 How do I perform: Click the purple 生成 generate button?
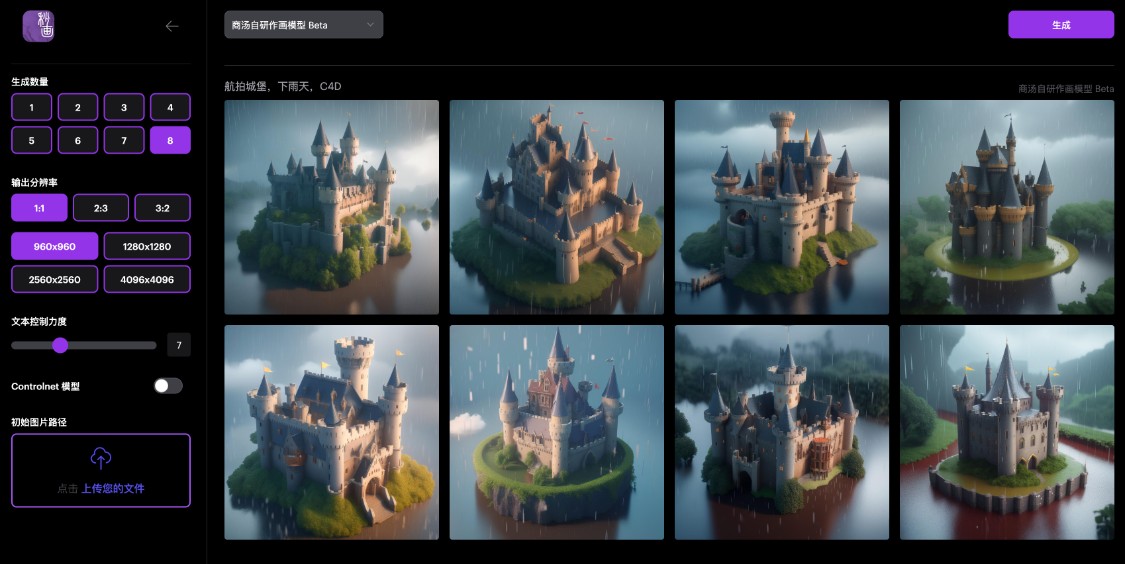pos(1060,24)
